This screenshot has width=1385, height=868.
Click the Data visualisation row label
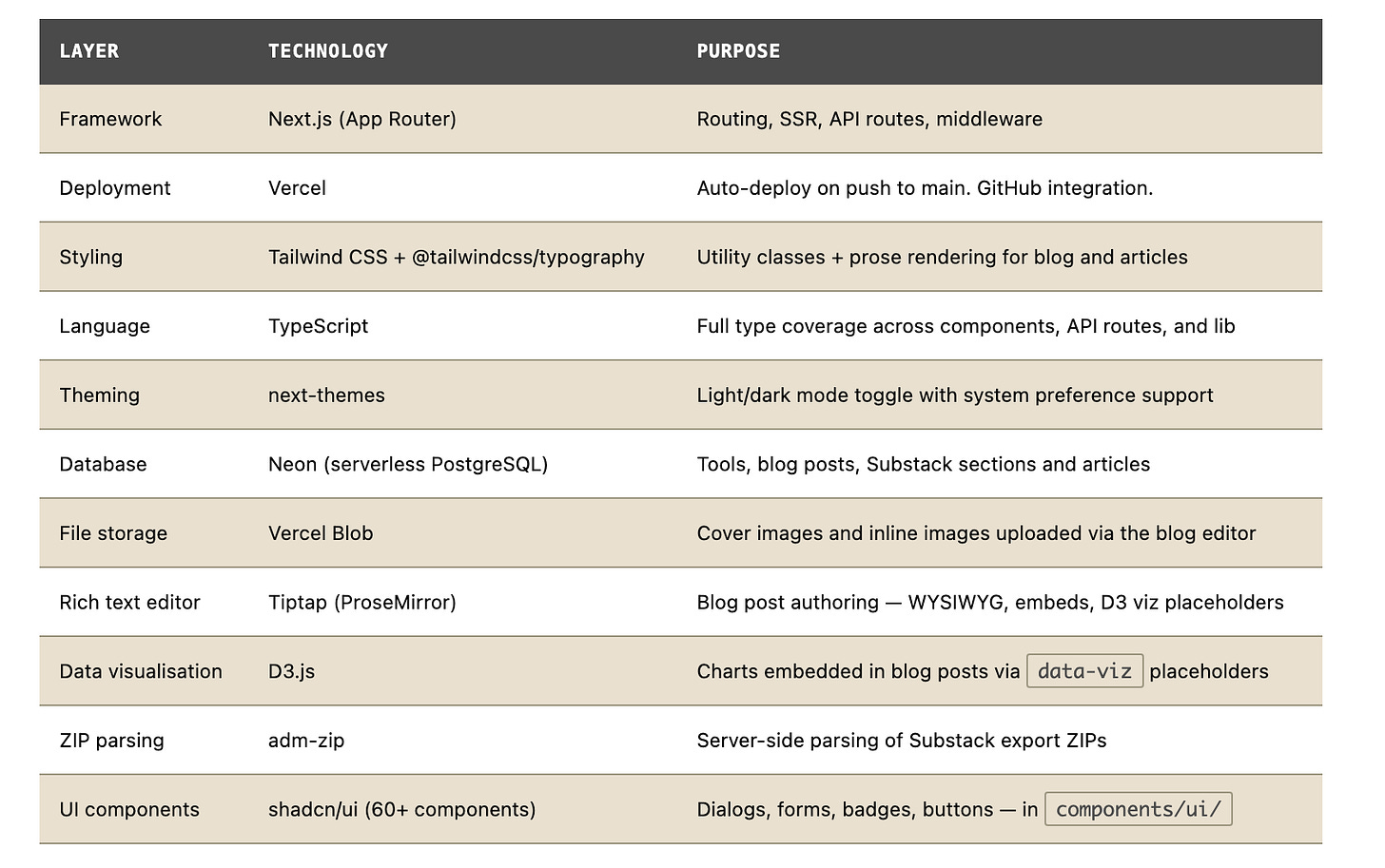[x=140, y=671]
